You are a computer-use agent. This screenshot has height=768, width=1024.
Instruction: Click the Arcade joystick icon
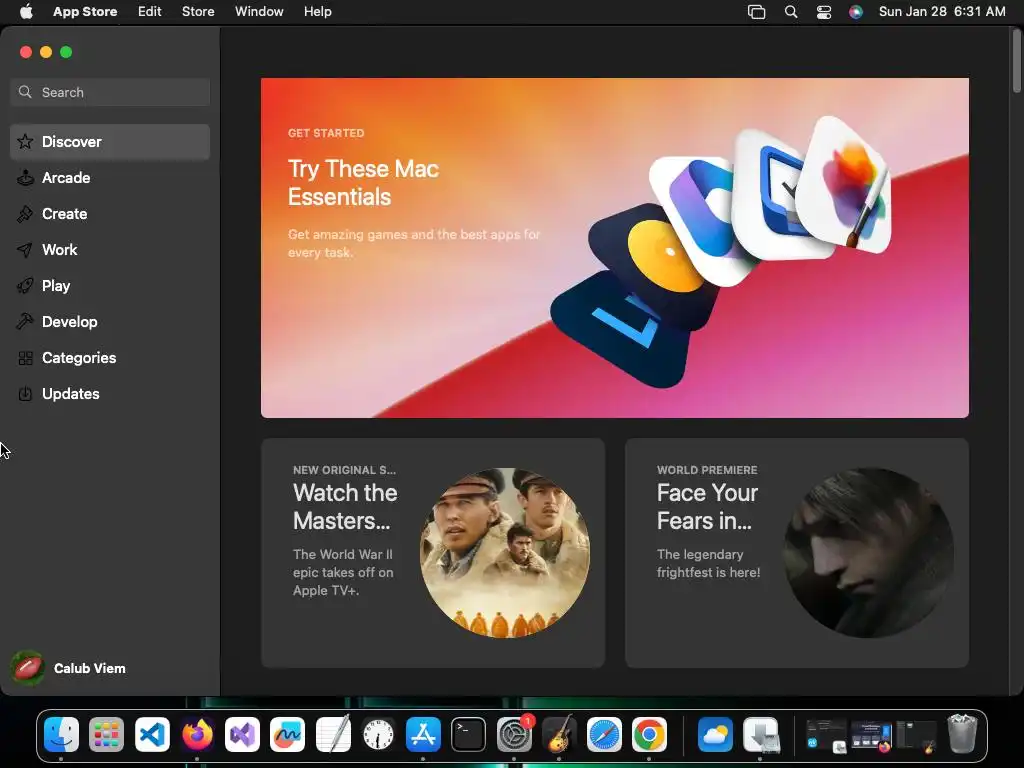coord(25,178)
